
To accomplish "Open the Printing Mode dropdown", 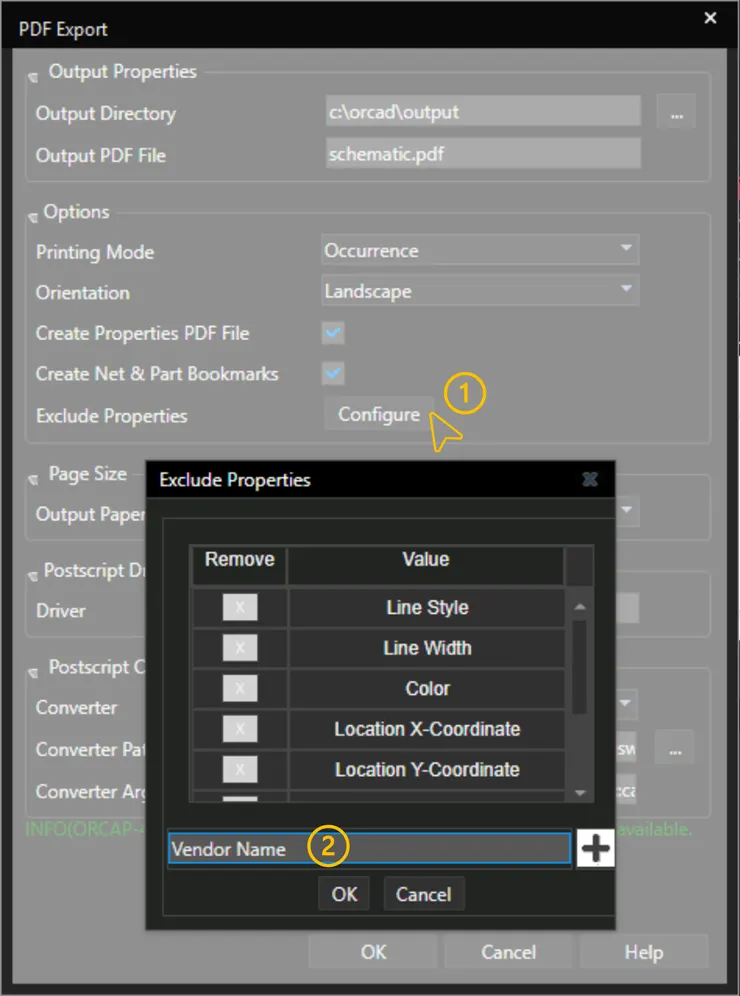I will point(480,251).
